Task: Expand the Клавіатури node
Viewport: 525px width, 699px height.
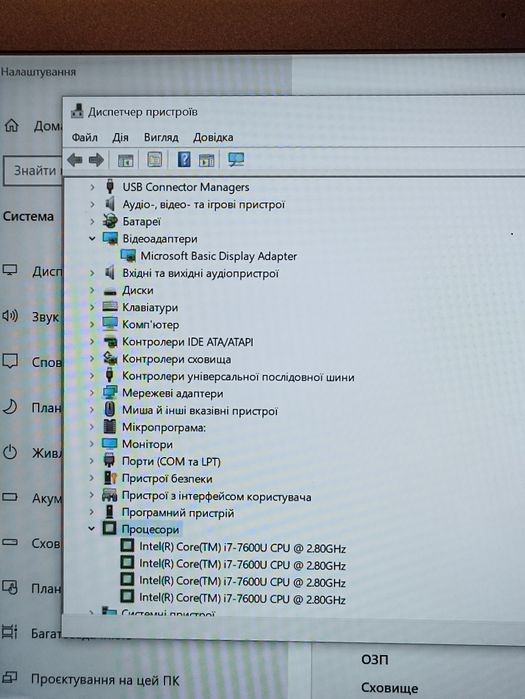Action: (x=92, y=307)
